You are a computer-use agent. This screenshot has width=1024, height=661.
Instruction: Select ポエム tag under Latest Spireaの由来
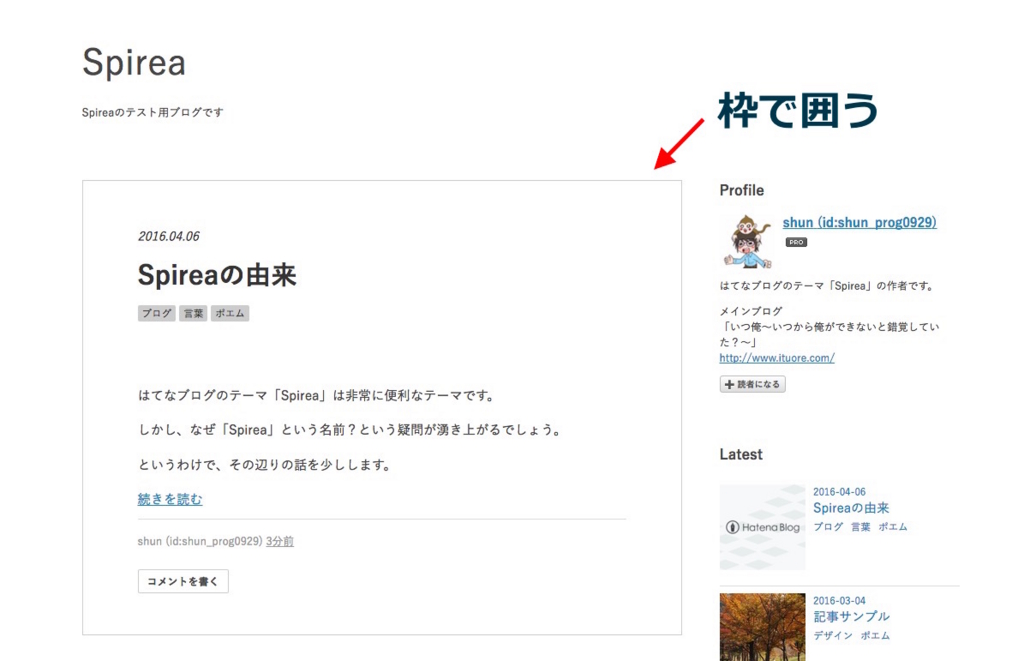[x=893, y=527]
